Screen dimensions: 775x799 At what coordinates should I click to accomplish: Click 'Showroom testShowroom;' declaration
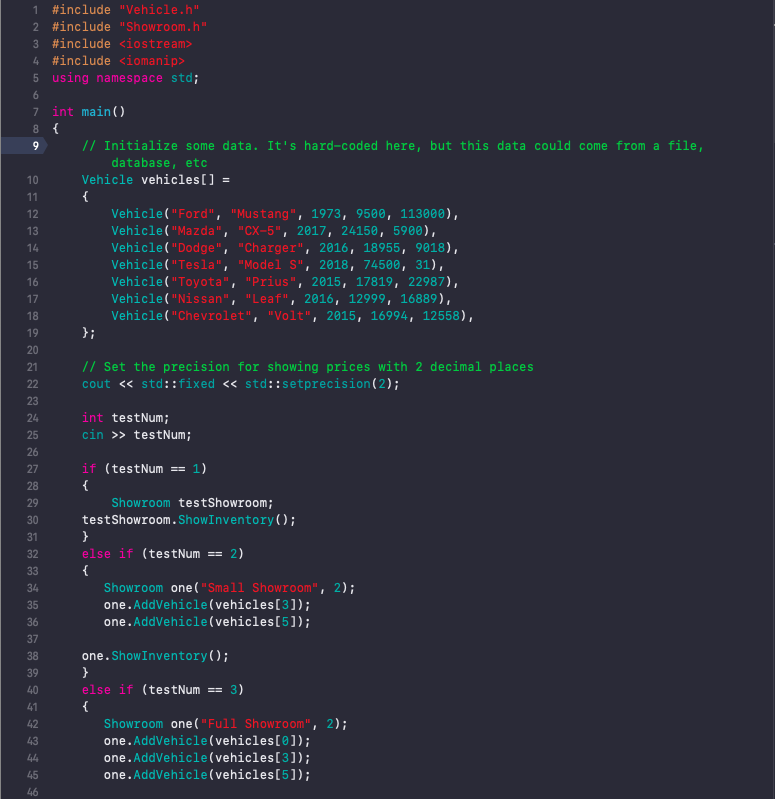coord(192,503)
